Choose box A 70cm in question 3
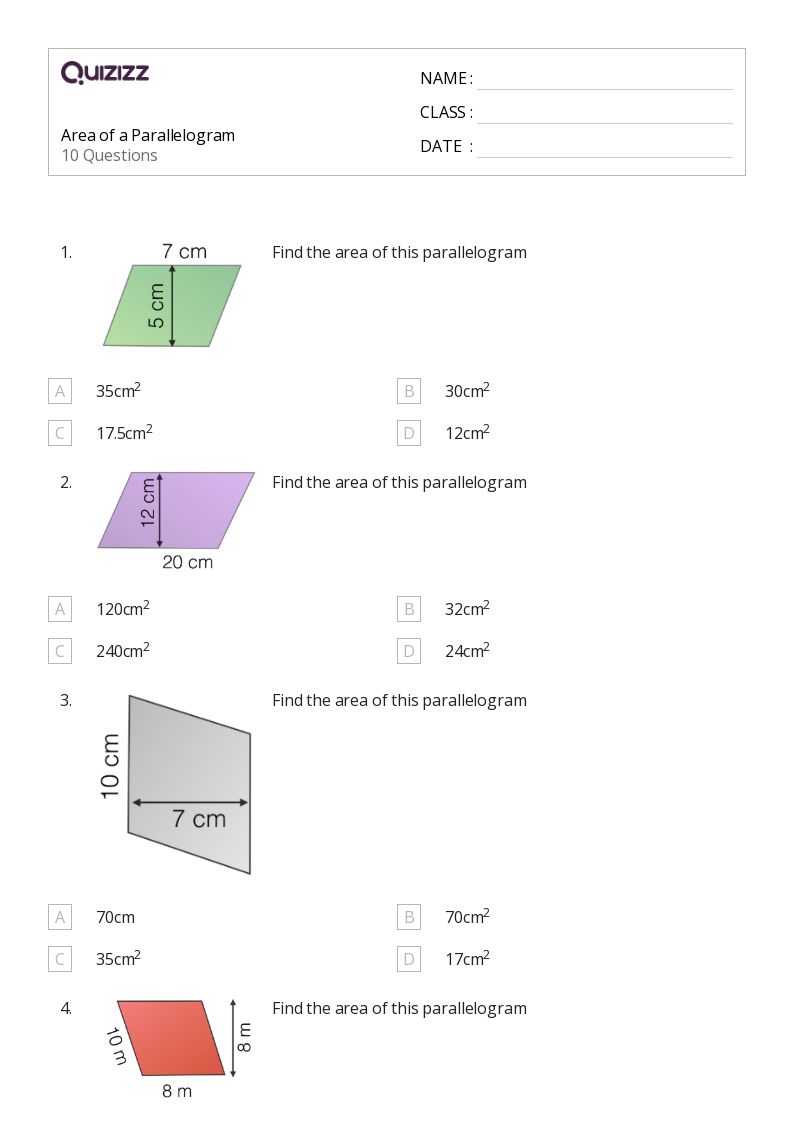Viewport: 794px width, 1123px height. pyautogui.click(x=60, y=917)
